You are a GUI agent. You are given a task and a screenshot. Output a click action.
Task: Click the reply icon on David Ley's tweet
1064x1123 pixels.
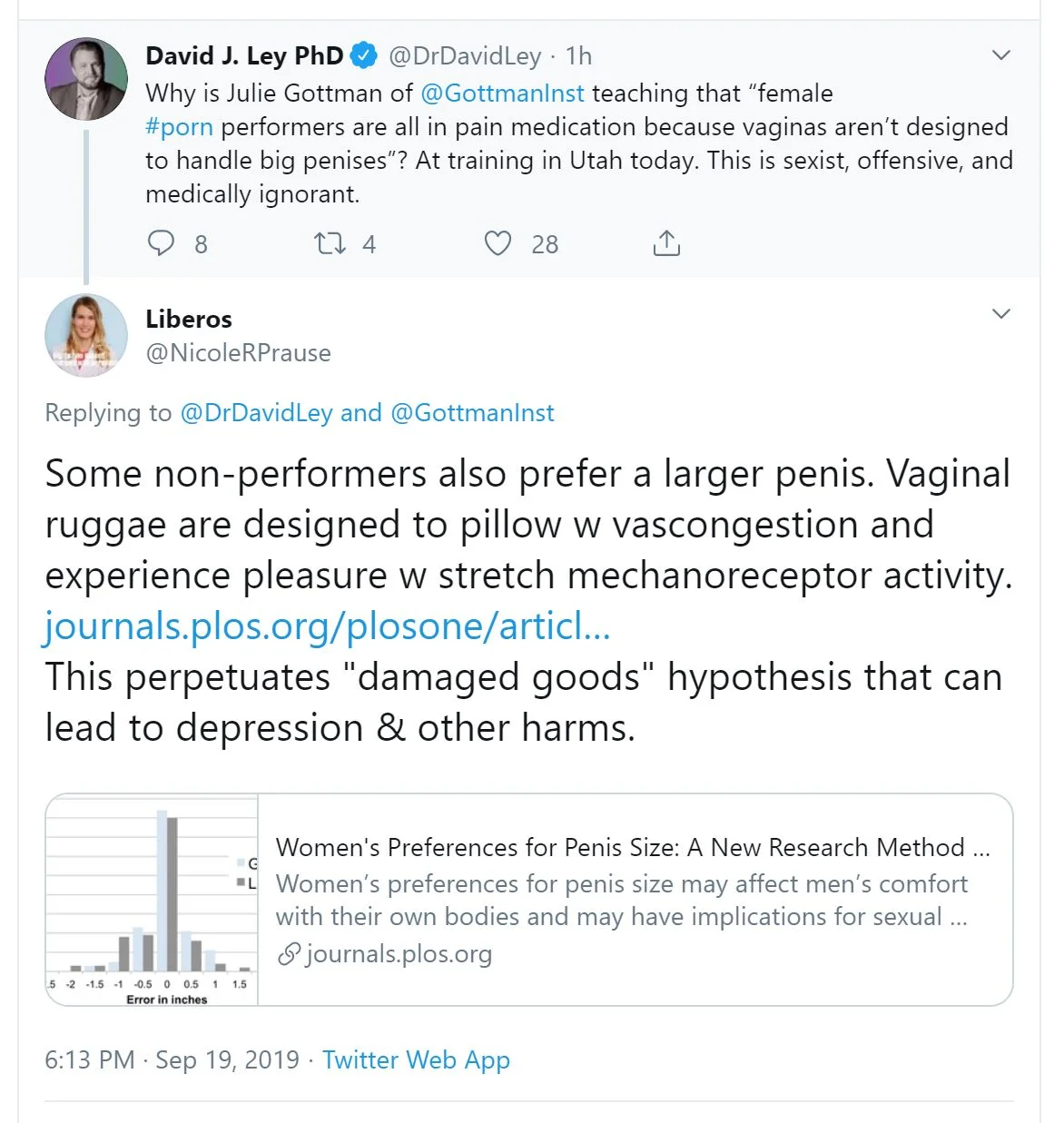[x=161, y=243]
